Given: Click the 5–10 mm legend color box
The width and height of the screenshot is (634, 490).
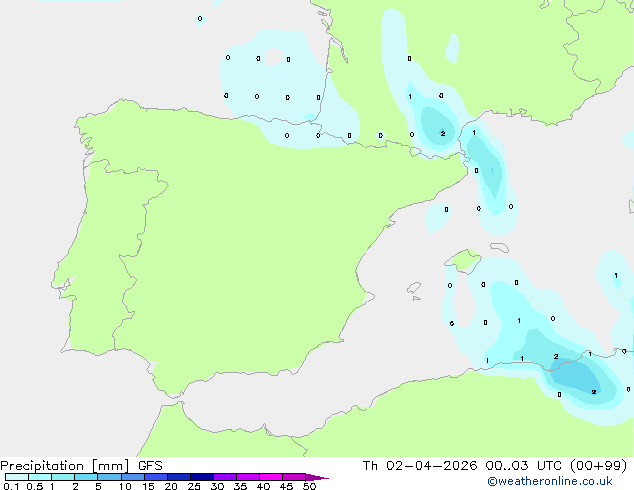Looking at the screenshot, I should pyautogui.click(x=109, y=477).
